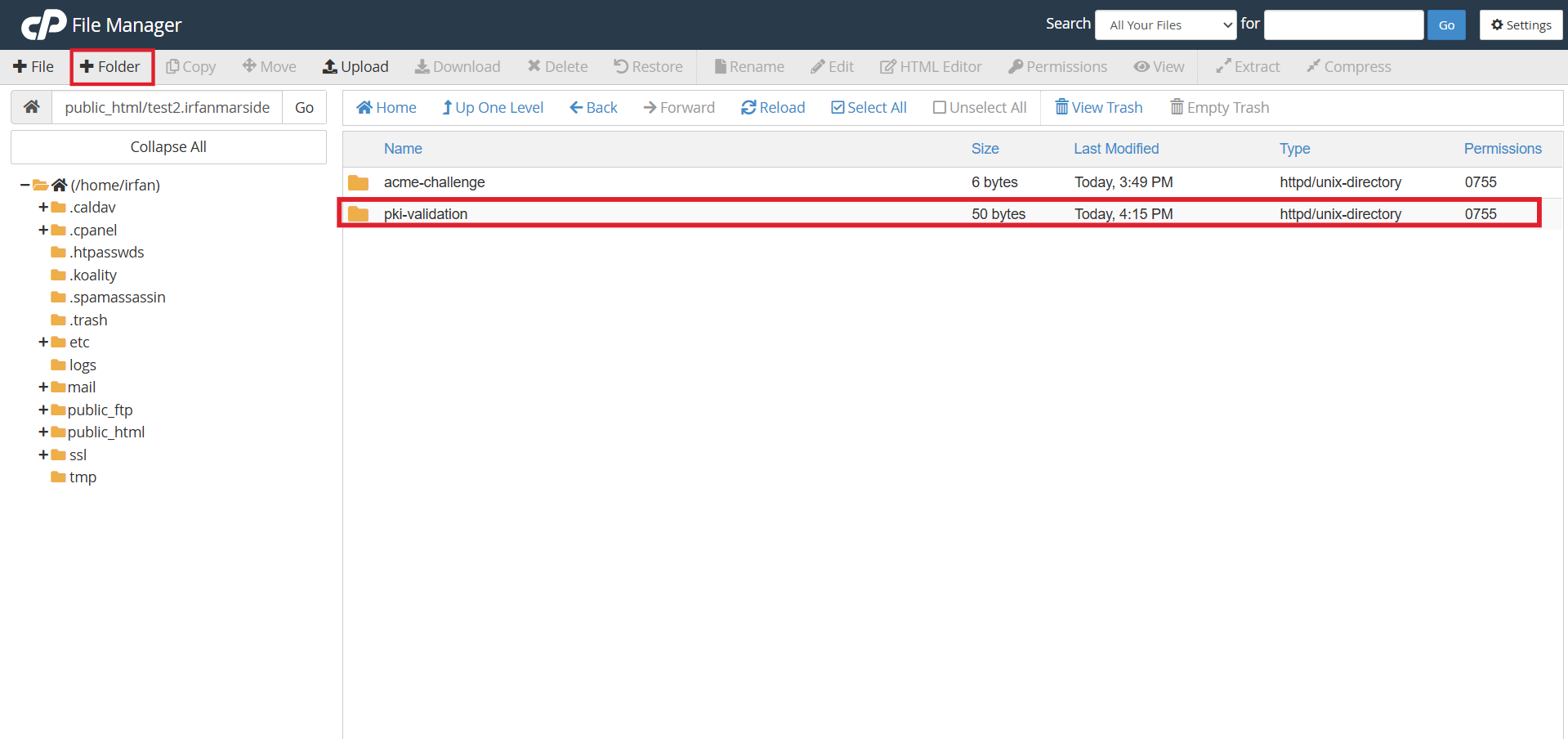Create a new file with File button
This screenshot has width=1568, height=739.
(x=34, y=67)
